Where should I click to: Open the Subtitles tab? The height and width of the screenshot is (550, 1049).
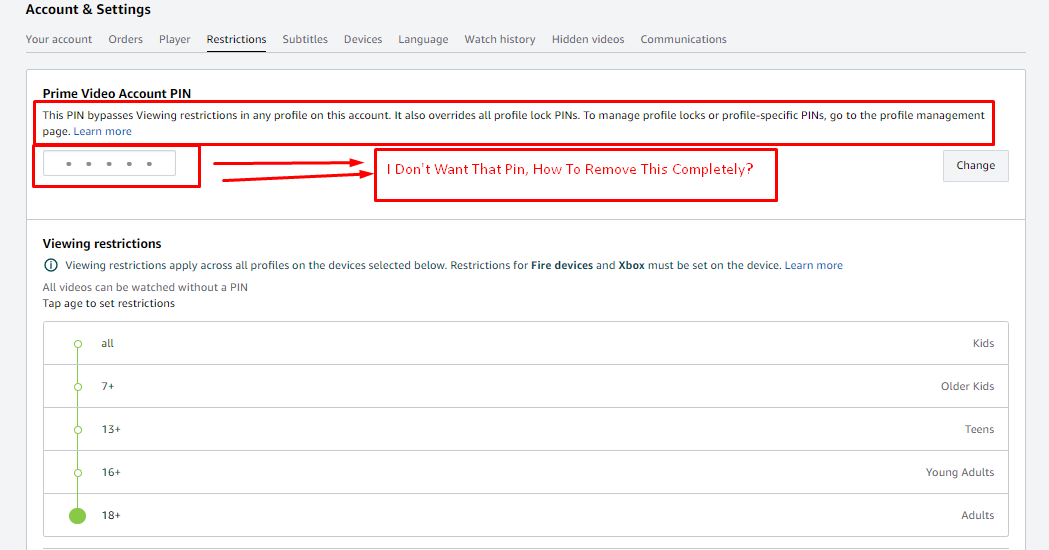pyautogui.click(x=305, y=40)
